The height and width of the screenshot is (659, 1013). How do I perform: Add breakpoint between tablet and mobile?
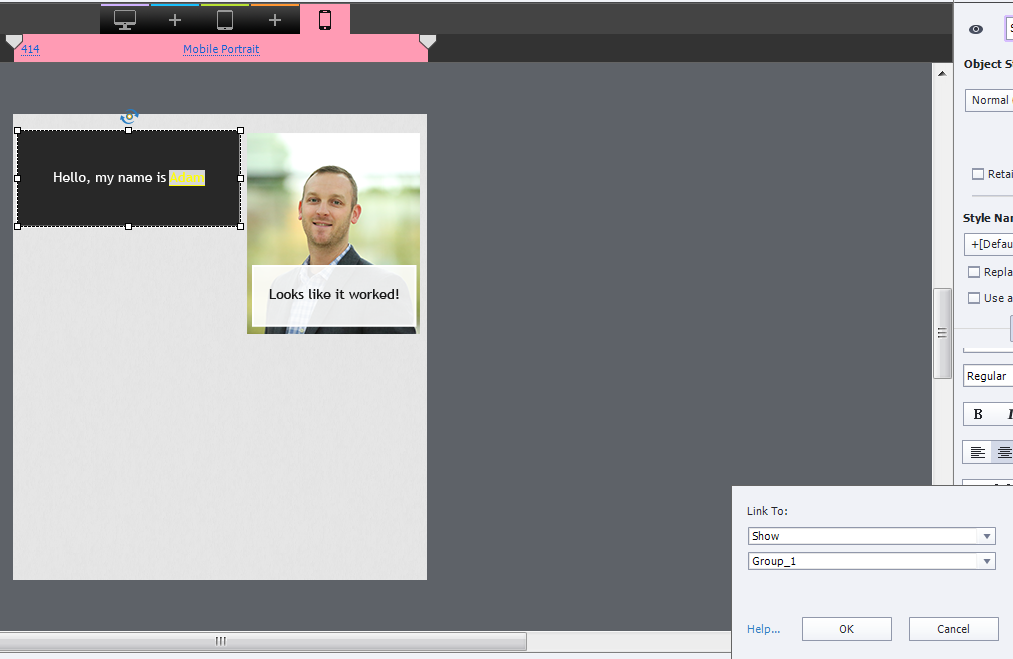[275, 20]
